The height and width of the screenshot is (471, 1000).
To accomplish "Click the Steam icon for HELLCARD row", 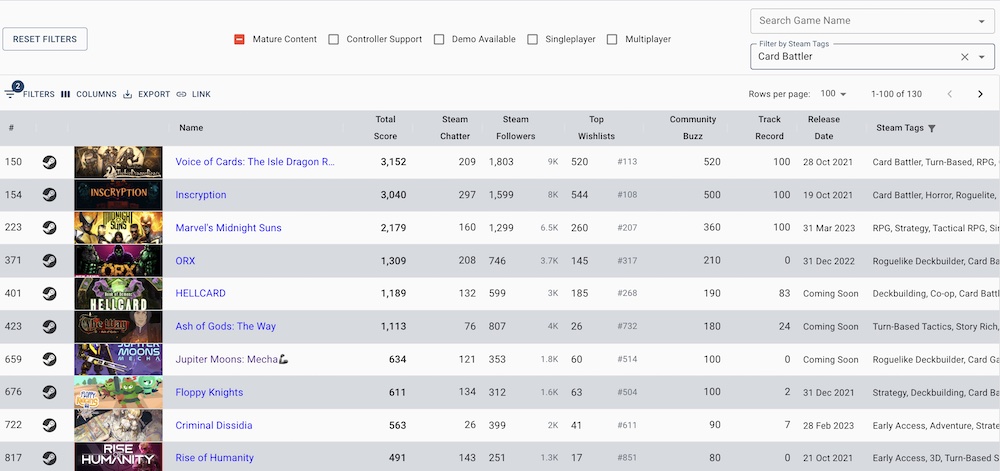I will coord(50,294).
